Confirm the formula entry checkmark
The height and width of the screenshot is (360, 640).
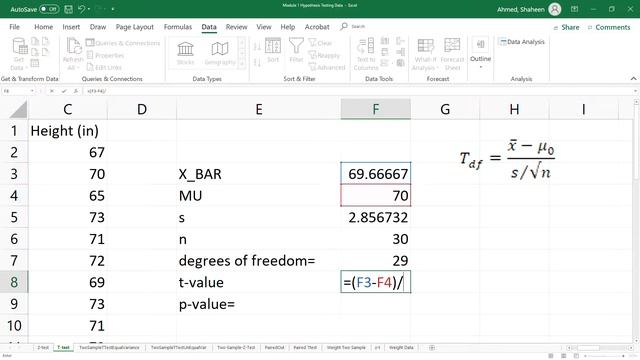64,91
